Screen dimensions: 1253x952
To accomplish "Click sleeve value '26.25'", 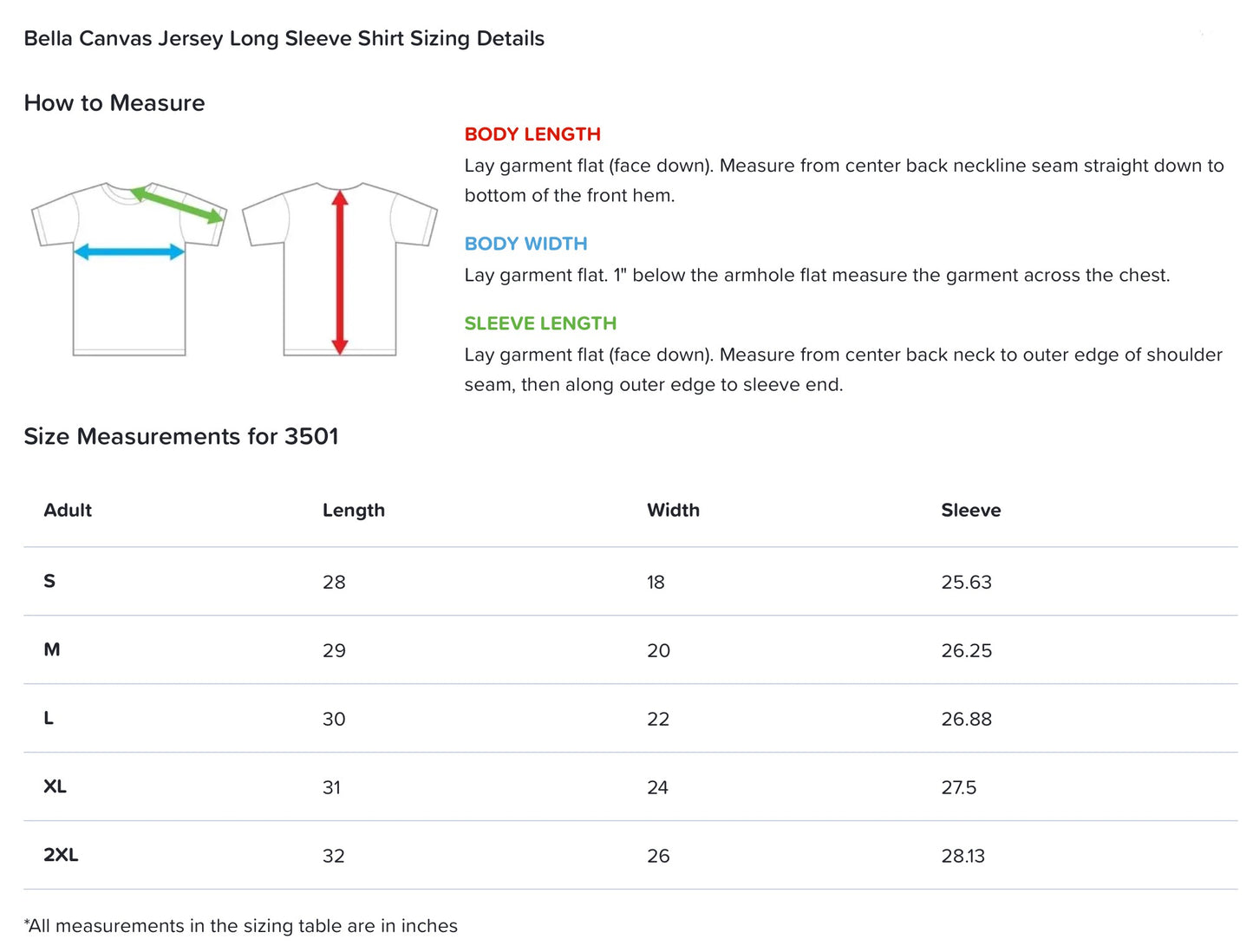I will coord(967,650).
